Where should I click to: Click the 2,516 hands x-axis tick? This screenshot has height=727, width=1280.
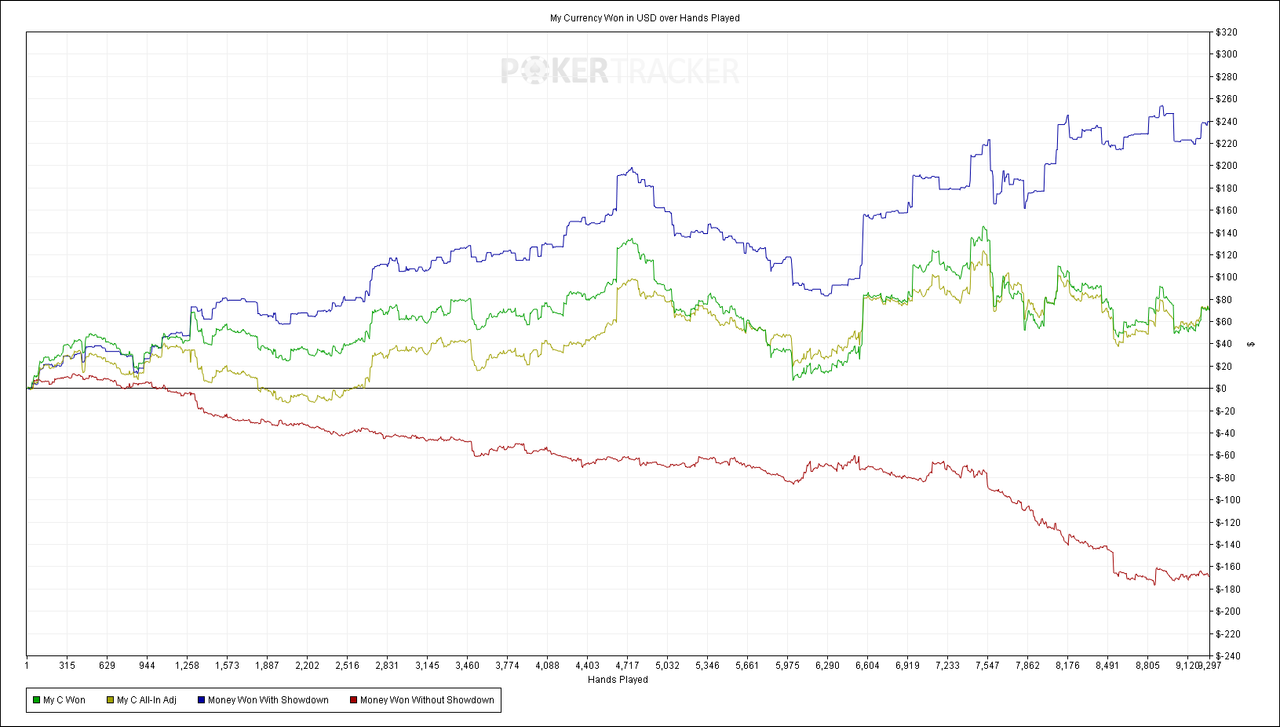(x=347, y=665)
